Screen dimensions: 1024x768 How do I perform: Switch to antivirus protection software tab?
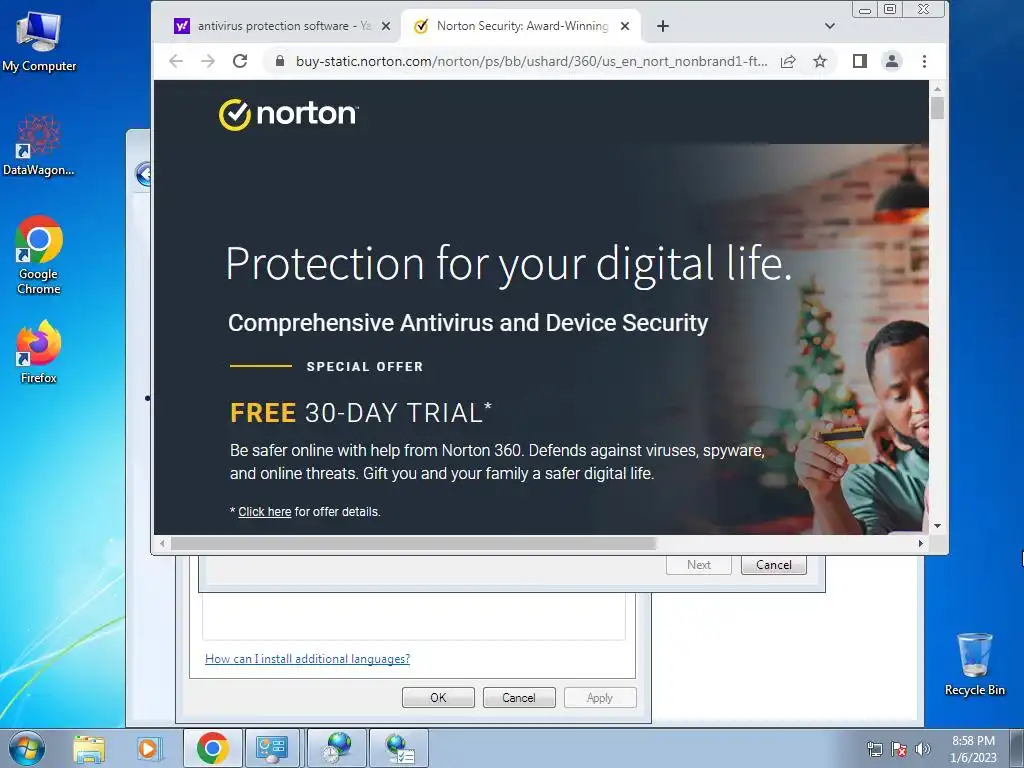[x=281, y=26]
